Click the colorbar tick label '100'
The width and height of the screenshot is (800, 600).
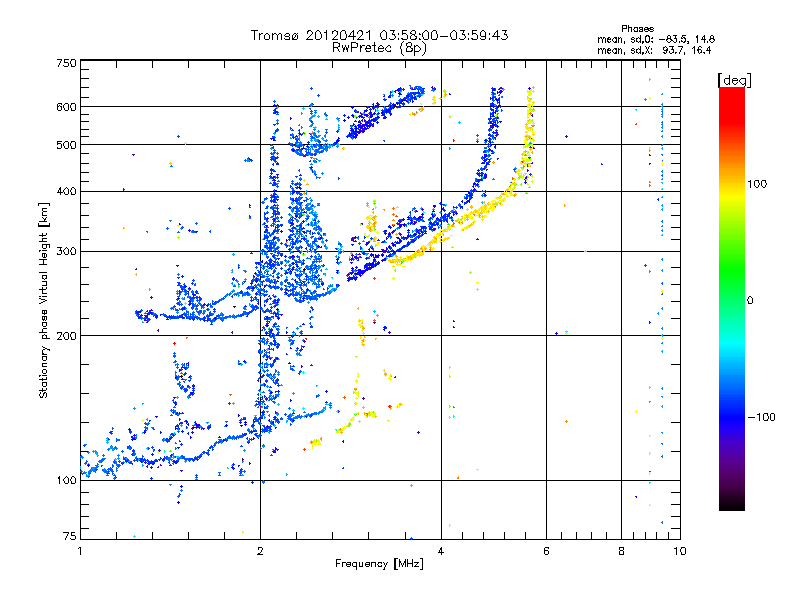(x=757, y=184)
